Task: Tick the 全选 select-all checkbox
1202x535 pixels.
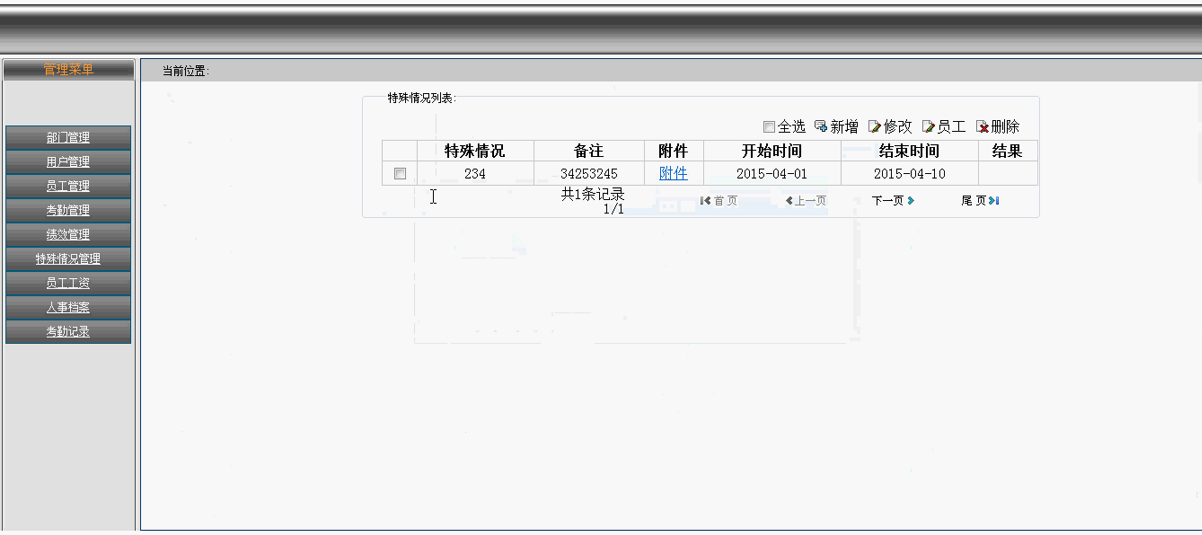Action: [x=768, y=127]
